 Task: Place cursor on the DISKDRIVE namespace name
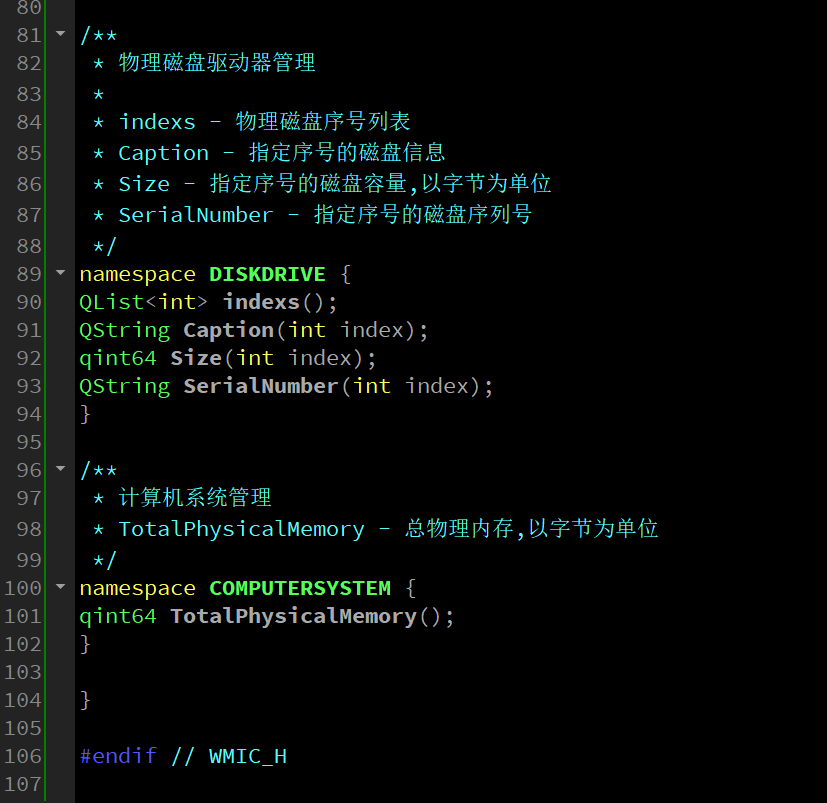pyautogui.click(x=267, y=274)
